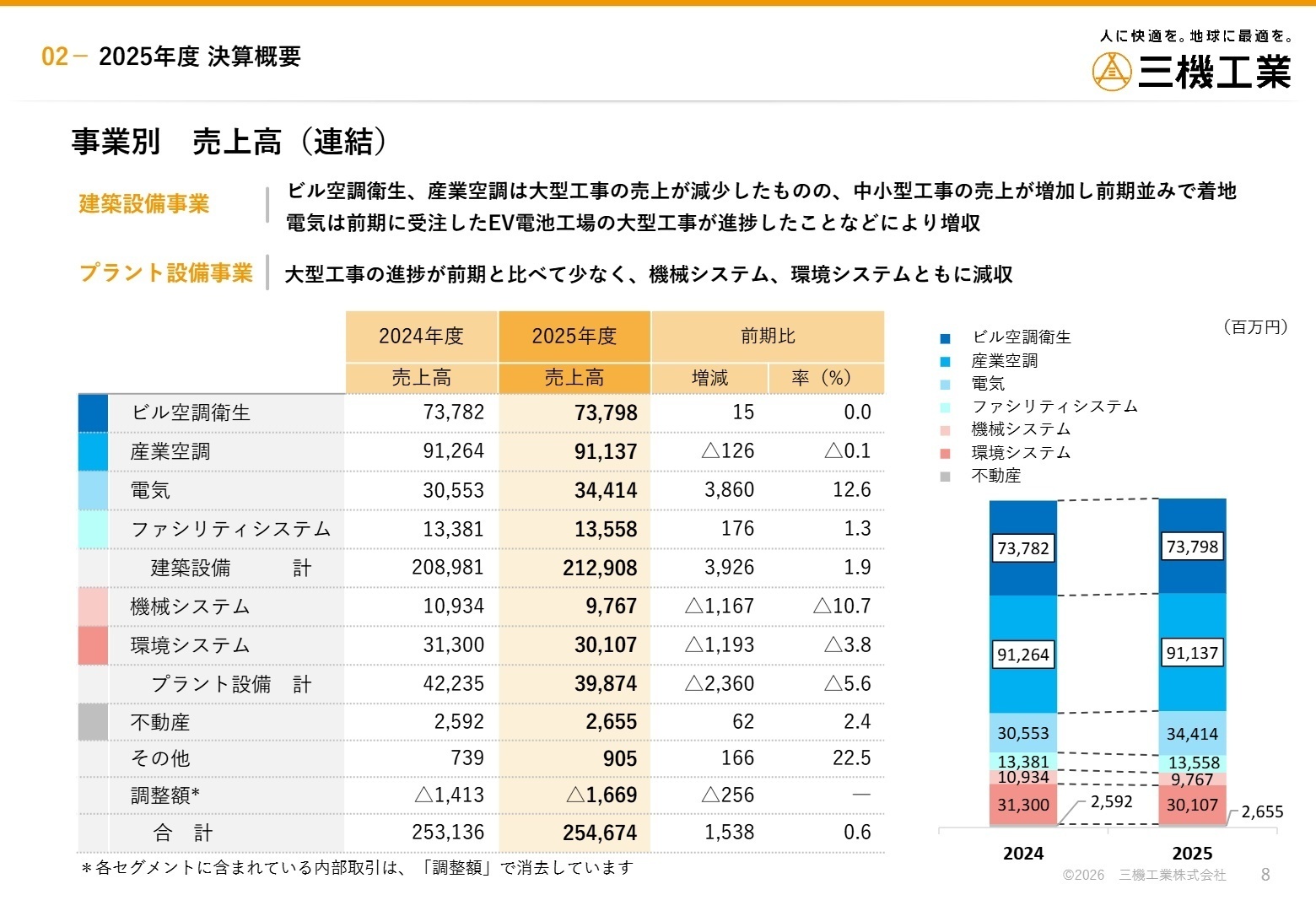Select the section heading 2025年度 決算概要
Screen dimensions: 1316x911
(x=200, y=57)
